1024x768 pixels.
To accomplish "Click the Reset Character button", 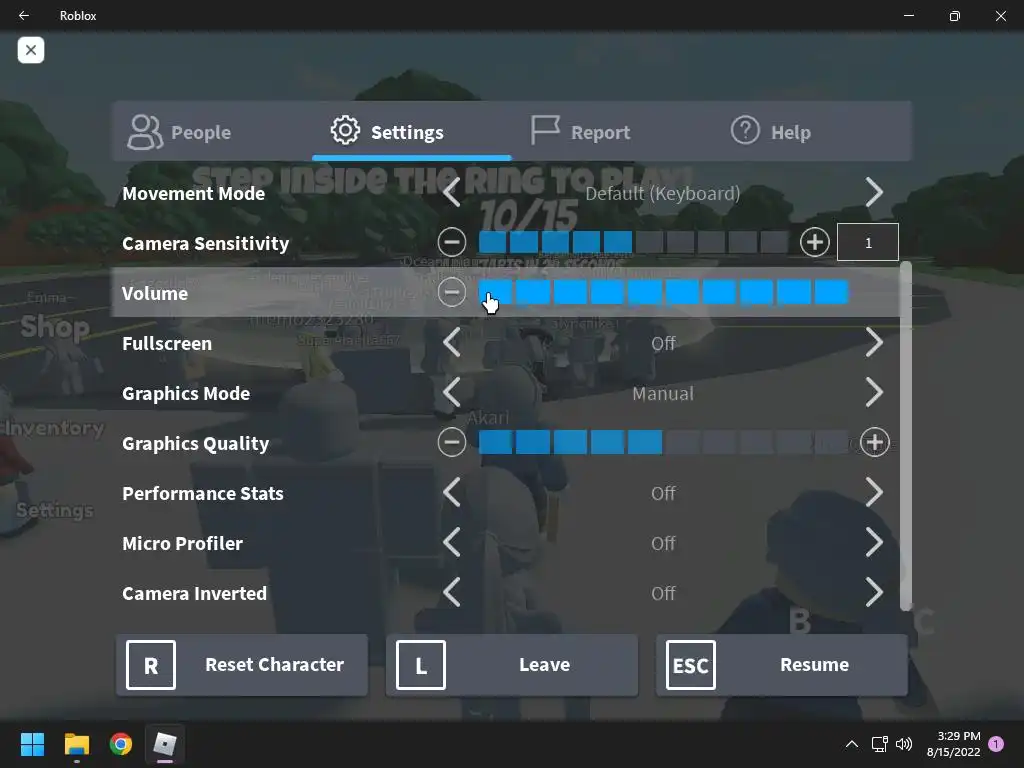I will pyautogui.click(x=242, y=665).
